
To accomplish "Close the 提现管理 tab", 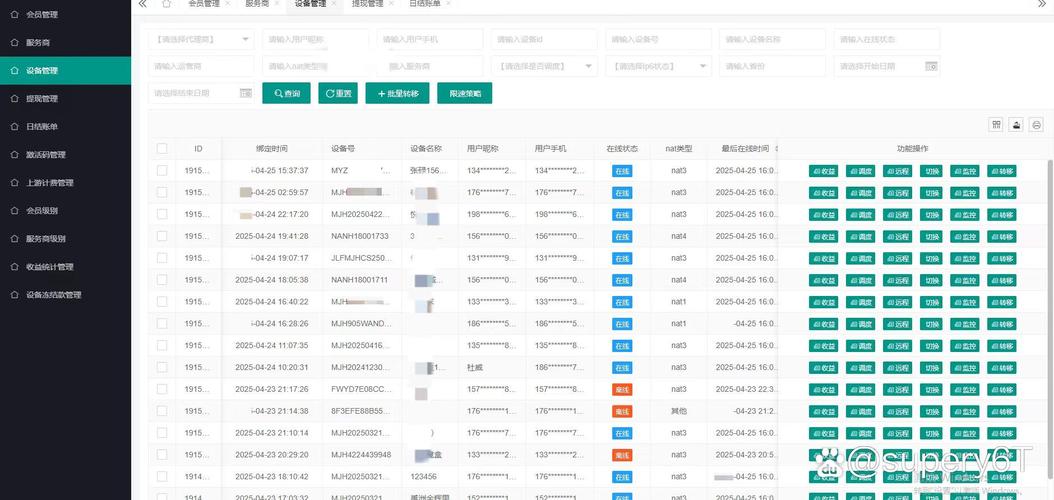I will coord(391,3).
